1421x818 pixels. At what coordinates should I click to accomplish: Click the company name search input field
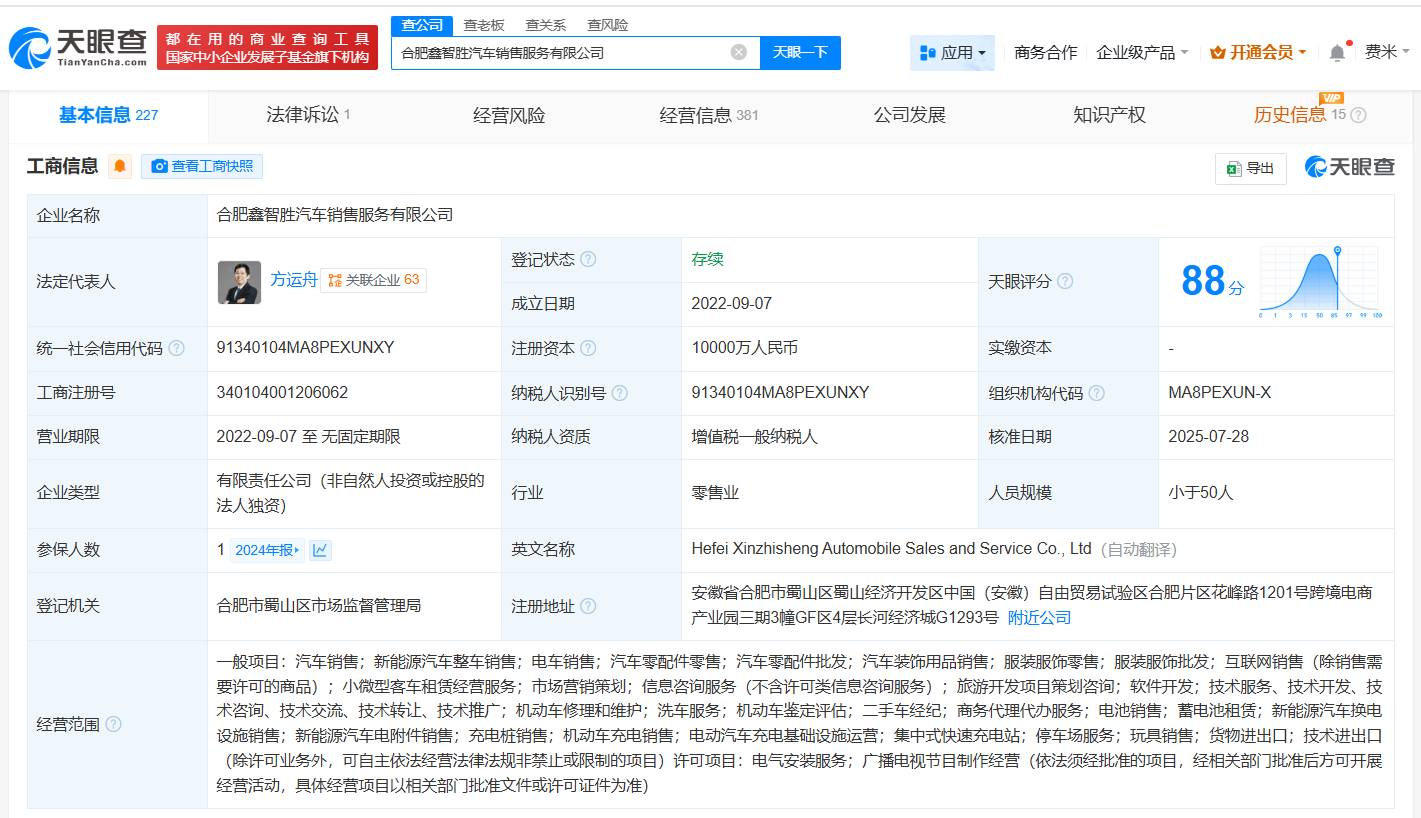[560, 53]
